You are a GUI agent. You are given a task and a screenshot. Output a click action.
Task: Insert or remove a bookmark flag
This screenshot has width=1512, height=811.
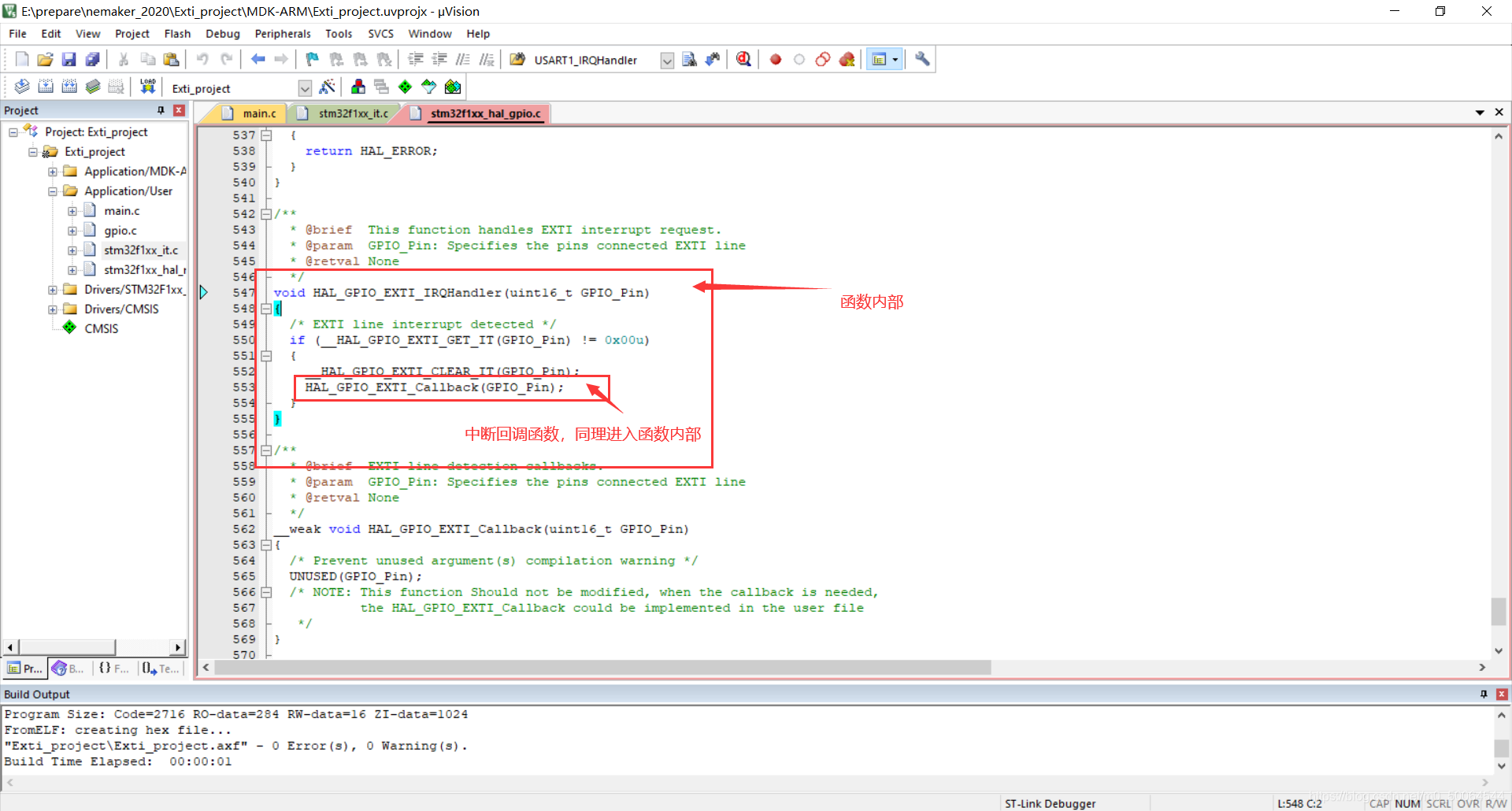(313, 59)
